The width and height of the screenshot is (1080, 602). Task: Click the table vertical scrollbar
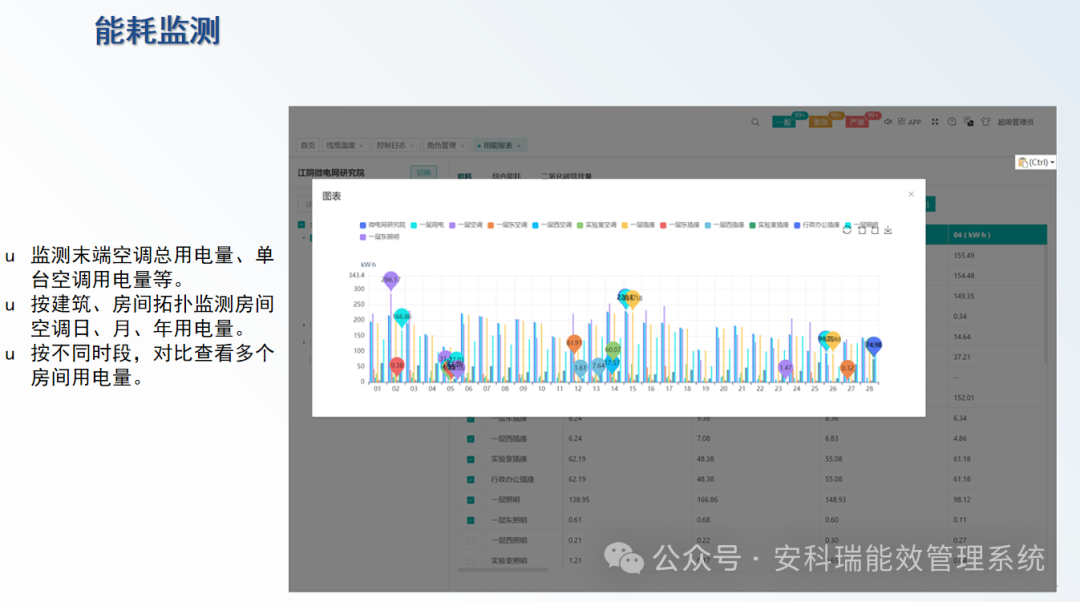click(x=1046, y=304)
